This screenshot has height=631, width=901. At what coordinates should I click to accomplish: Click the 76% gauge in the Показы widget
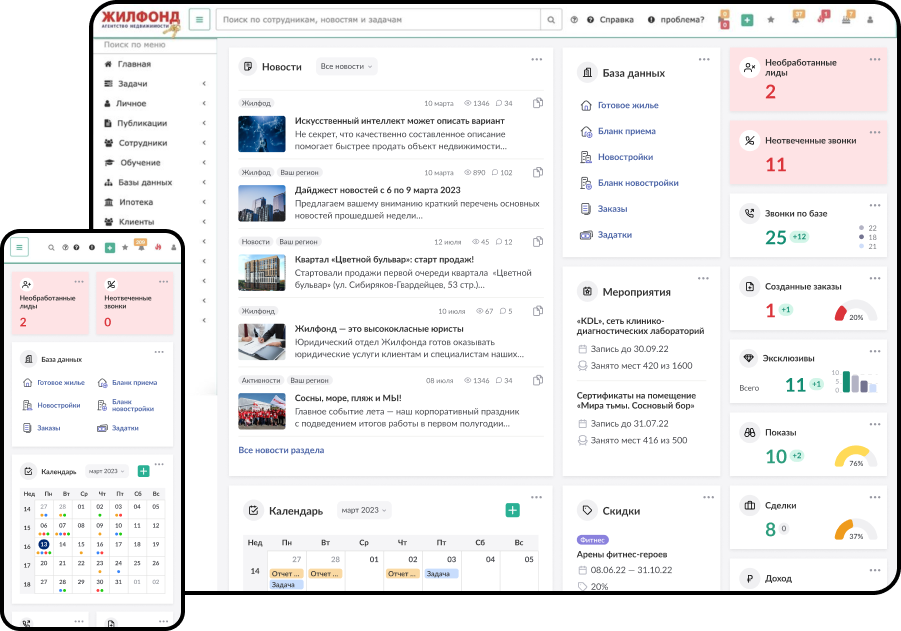[x=855, y=456]
